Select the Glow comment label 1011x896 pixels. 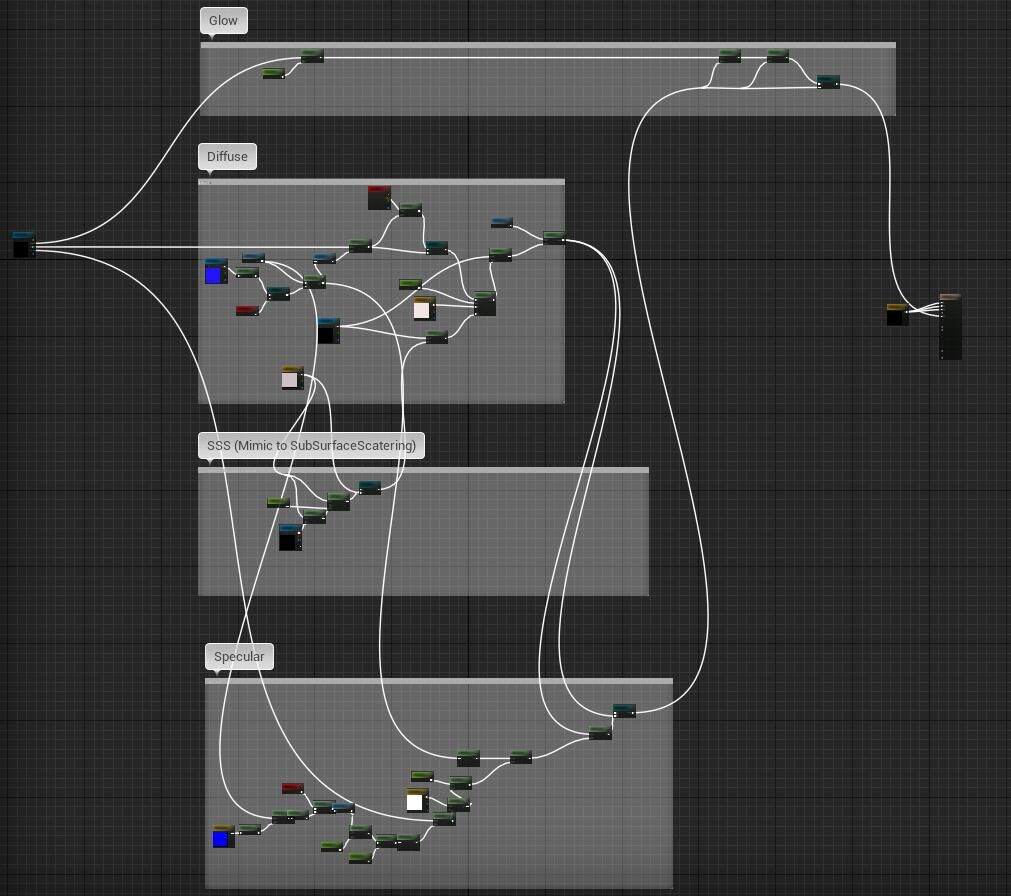[x=223, y=21]
